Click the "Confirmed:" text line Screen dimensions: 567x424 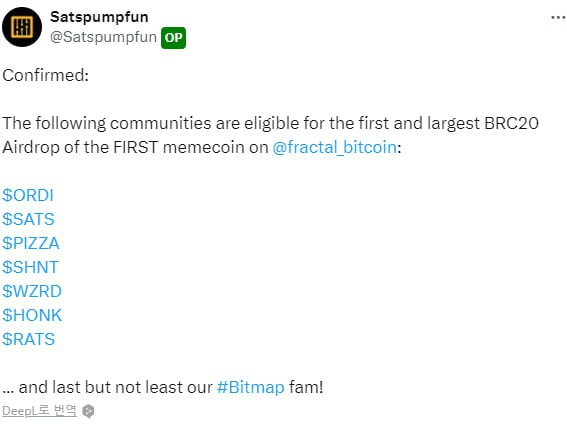click(x=46, y=75)
